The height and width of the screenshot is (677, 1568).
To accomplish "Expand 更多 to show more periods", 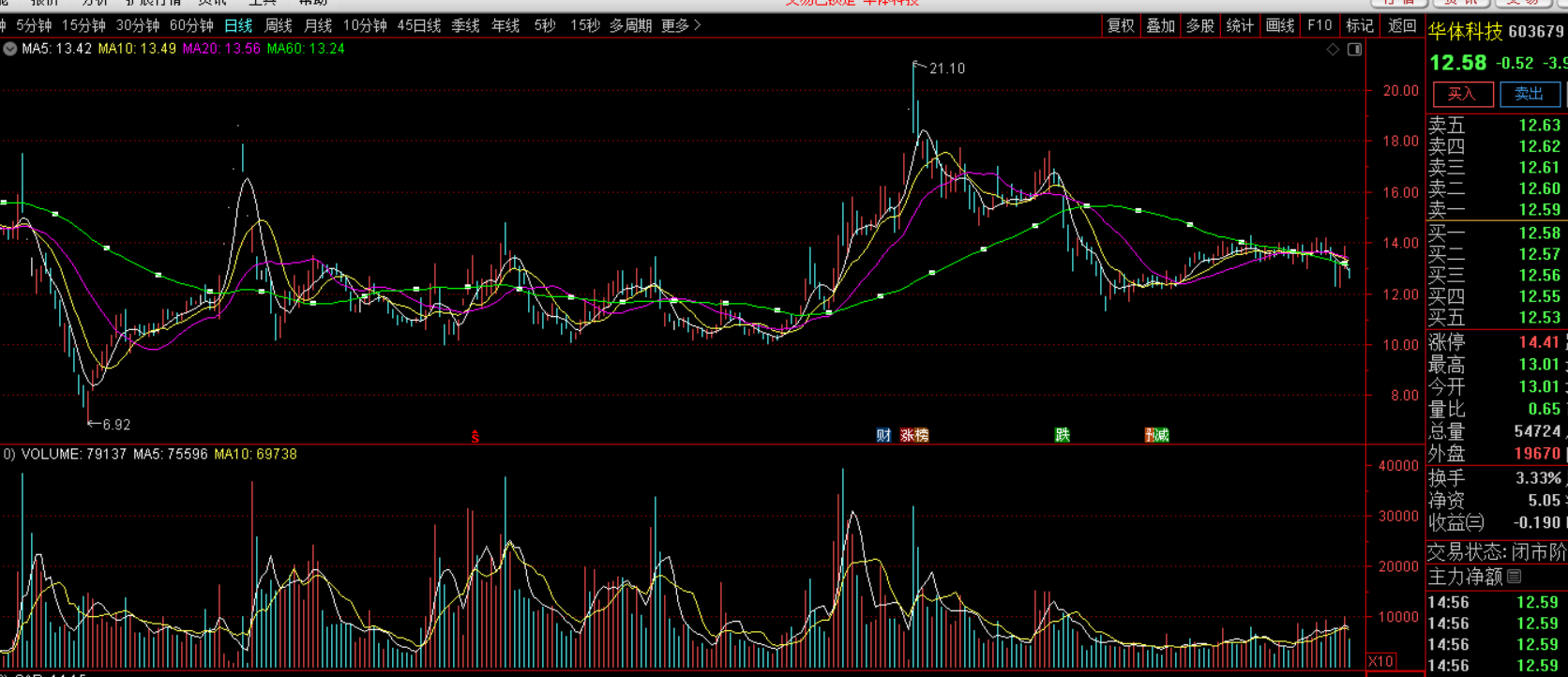I will 680,26.
